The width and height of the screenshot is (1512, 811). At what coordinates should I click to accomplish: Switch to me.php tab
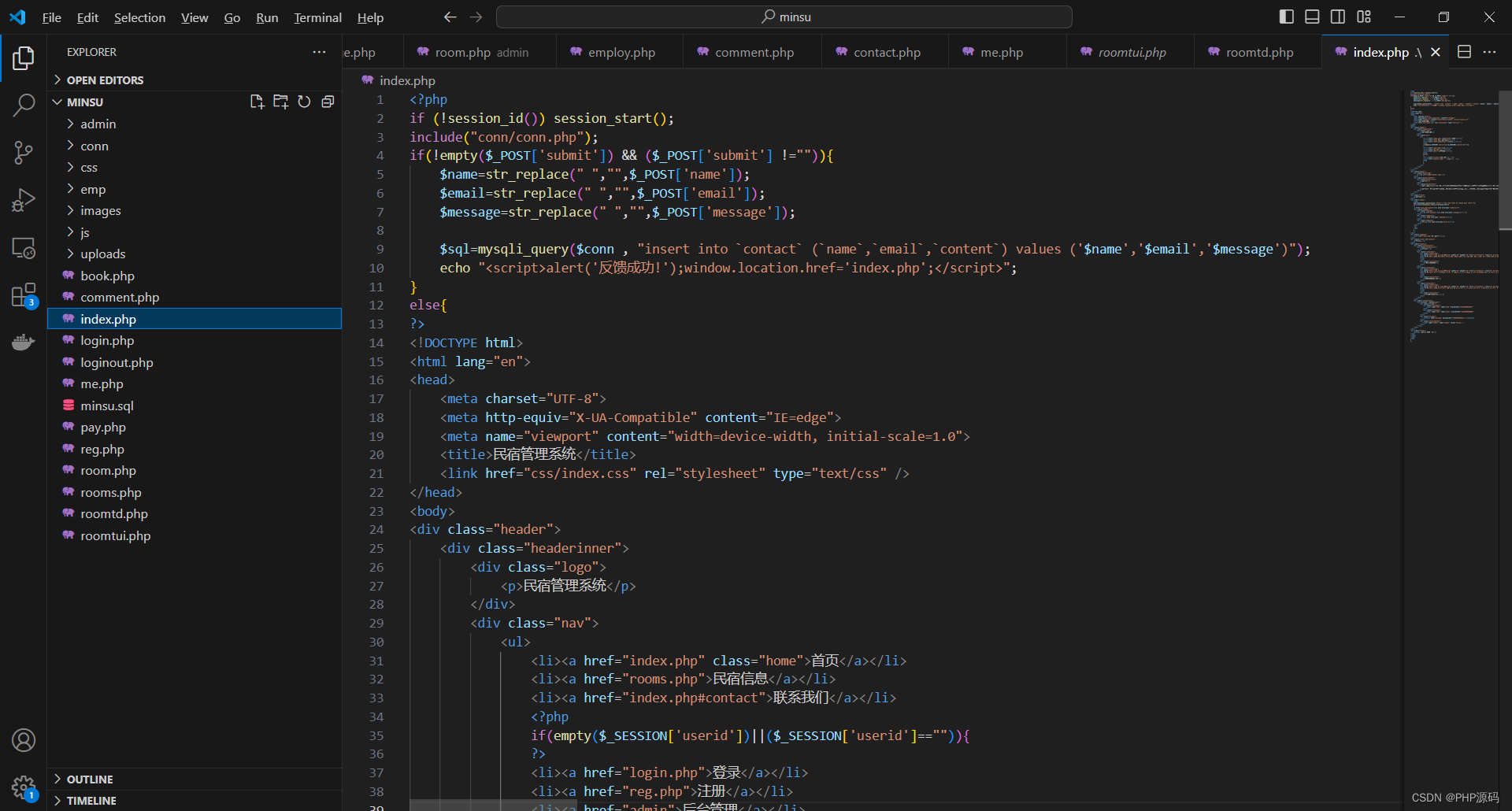pos(1007,52)
